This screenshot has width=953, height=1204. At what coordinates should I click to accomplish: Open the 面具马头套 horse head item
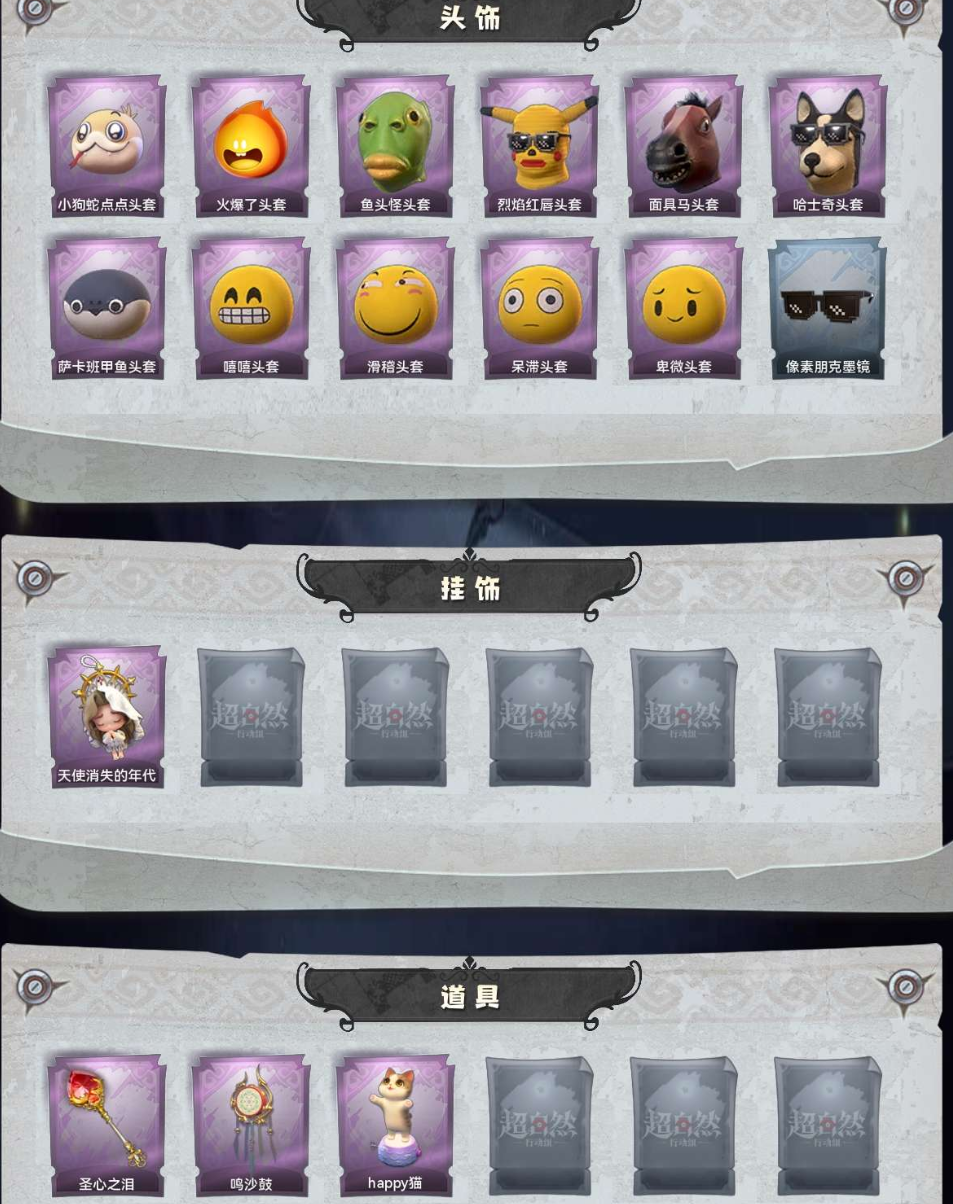[683, 147]
